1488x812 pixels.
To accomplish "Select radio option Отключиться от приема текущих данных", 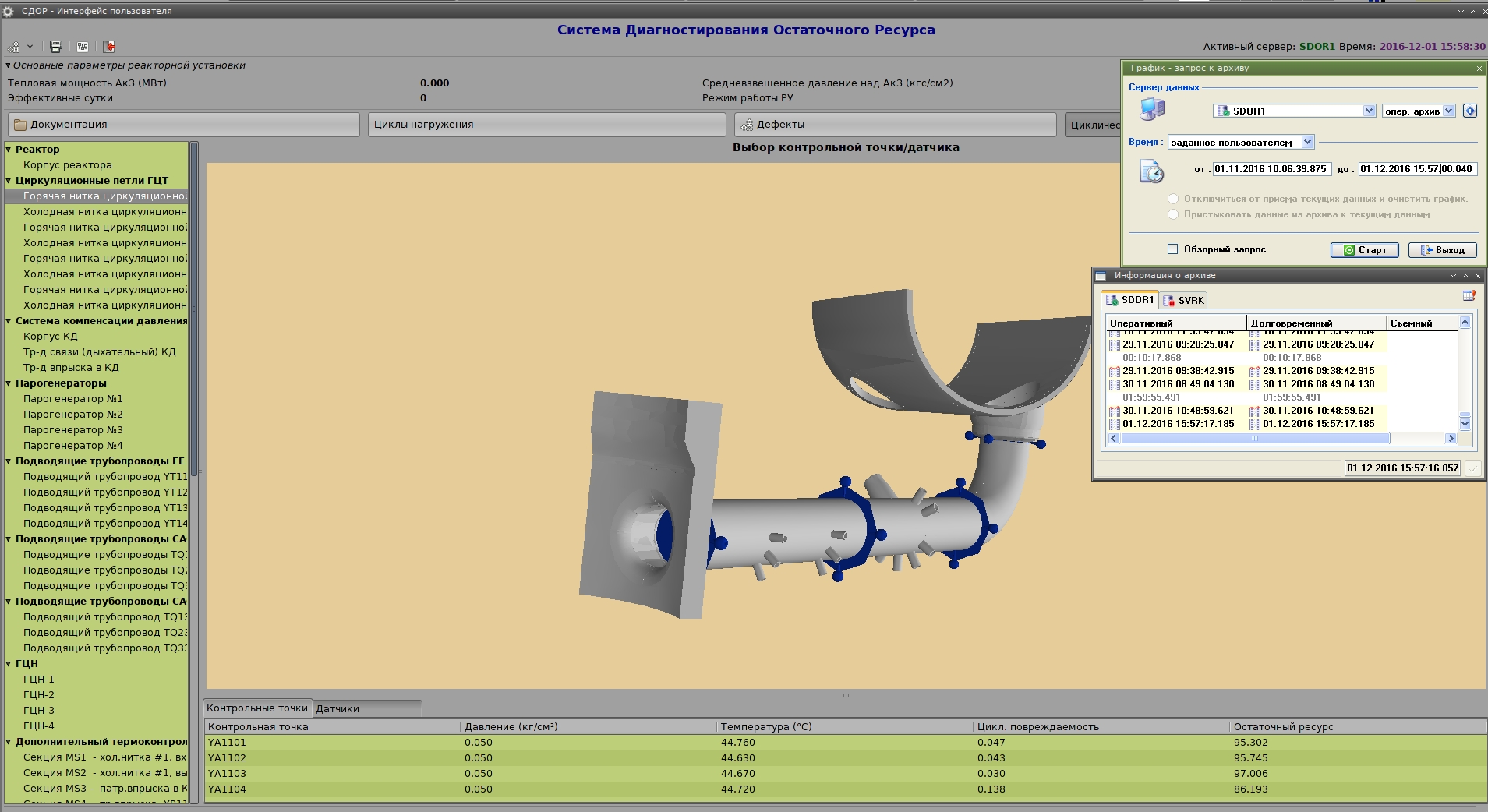I will pos(1173,199).
